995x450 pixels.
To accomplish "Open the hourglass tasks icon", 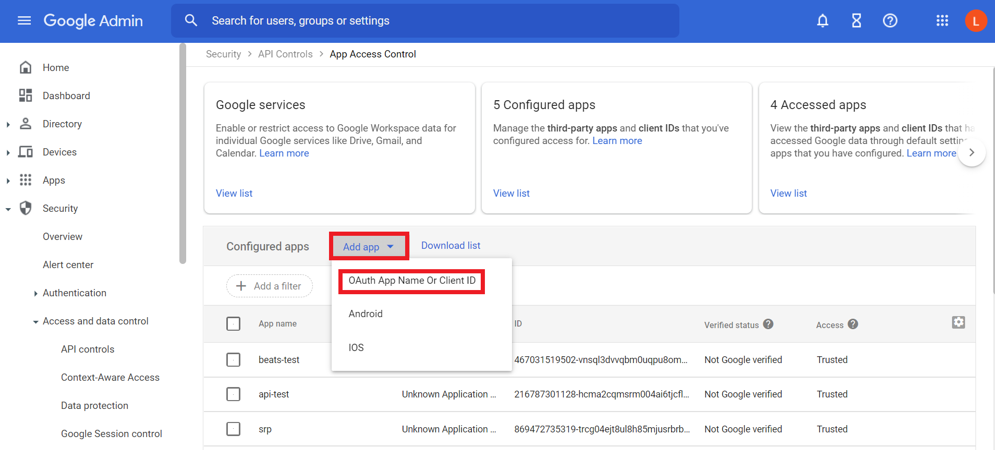I will pyautogui.click(x=856, y=21).
